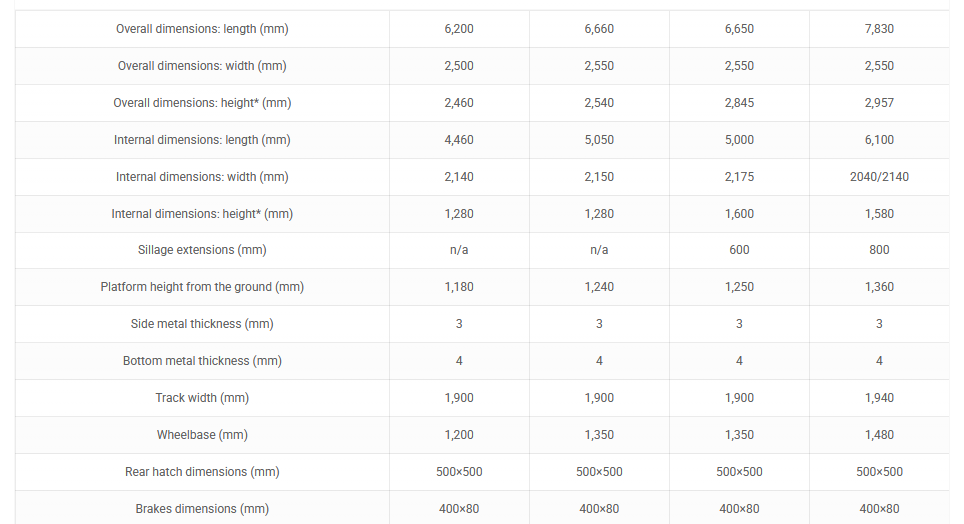The width and height of the screenshot is (964, 524).
Task: Select the 'Side metal thickness (mm)' label
Action: 202,324
